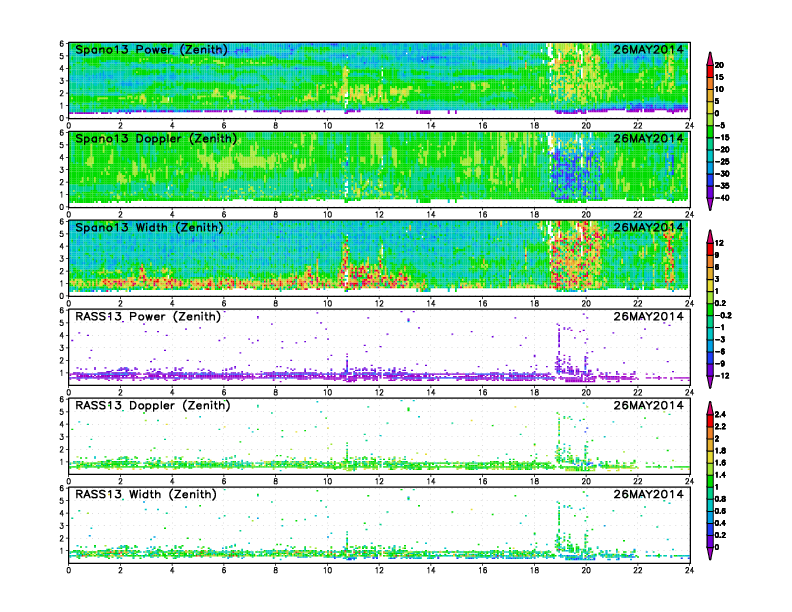
Task: Click the "RASS13 Doppler (Zenith)" panel title
Action: 153,405
